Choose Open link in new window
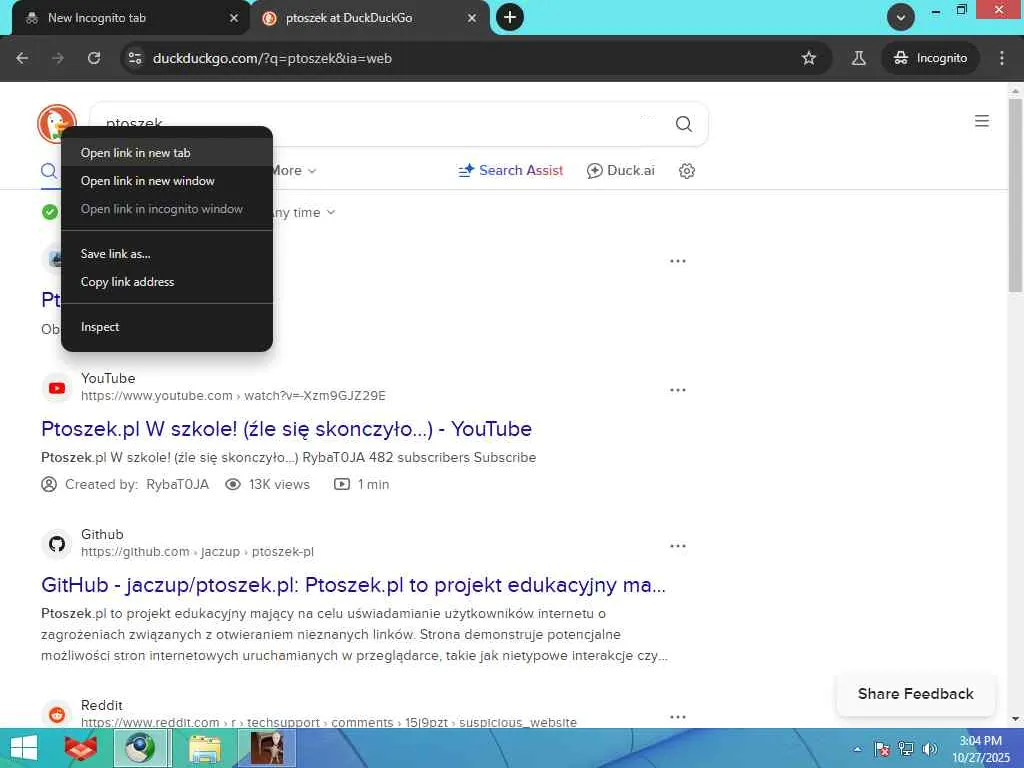Image resolution: width=1024 pixels, height=768 pixels. (167, 181)
